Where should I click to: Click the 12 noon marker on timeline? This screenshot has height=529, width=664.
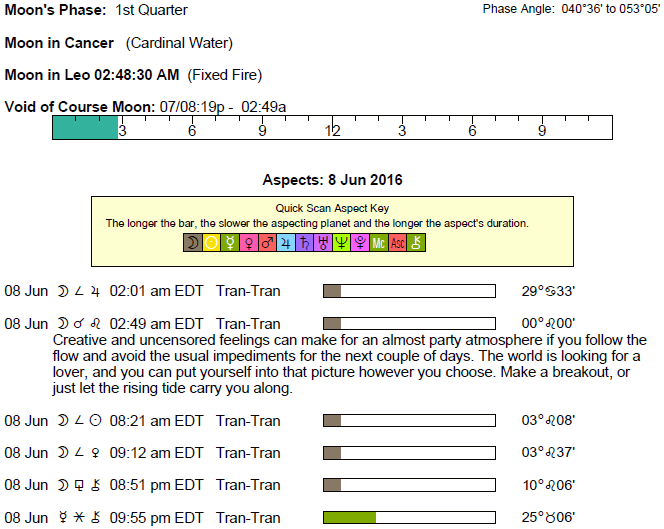(333, 130)
